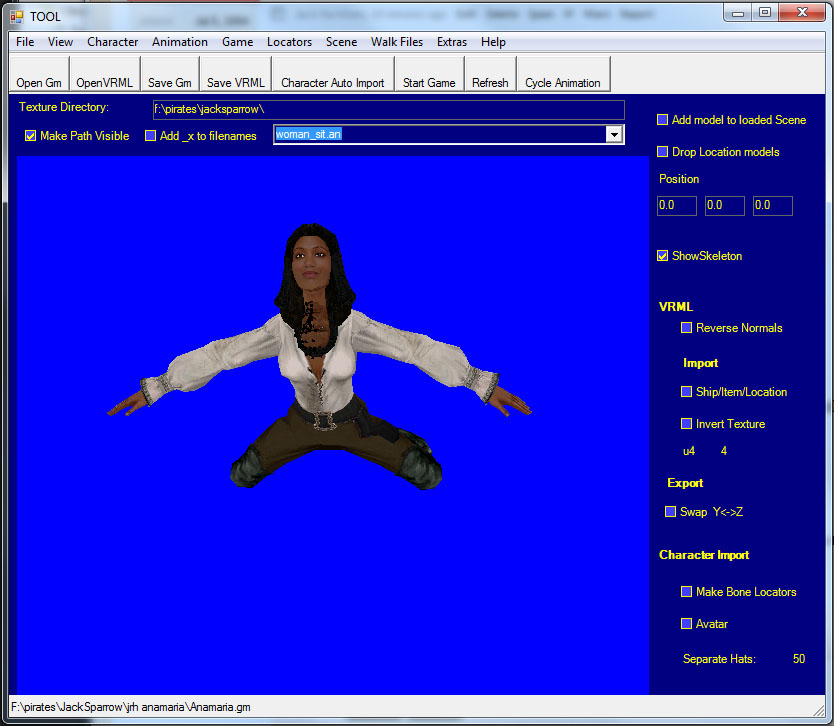Maximize the TOOL window
The width and height of the screenshot is (834, 726).
click(x=765, y=13)
